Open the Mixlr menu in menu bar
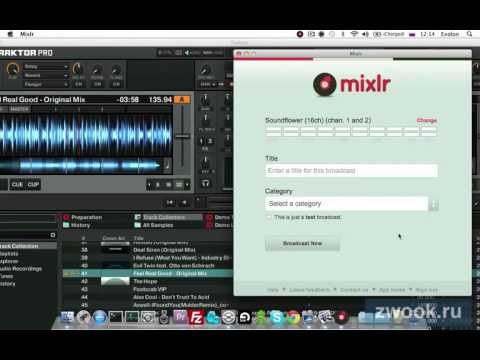This screenshot has width=480, height=360. pos(27,34)
